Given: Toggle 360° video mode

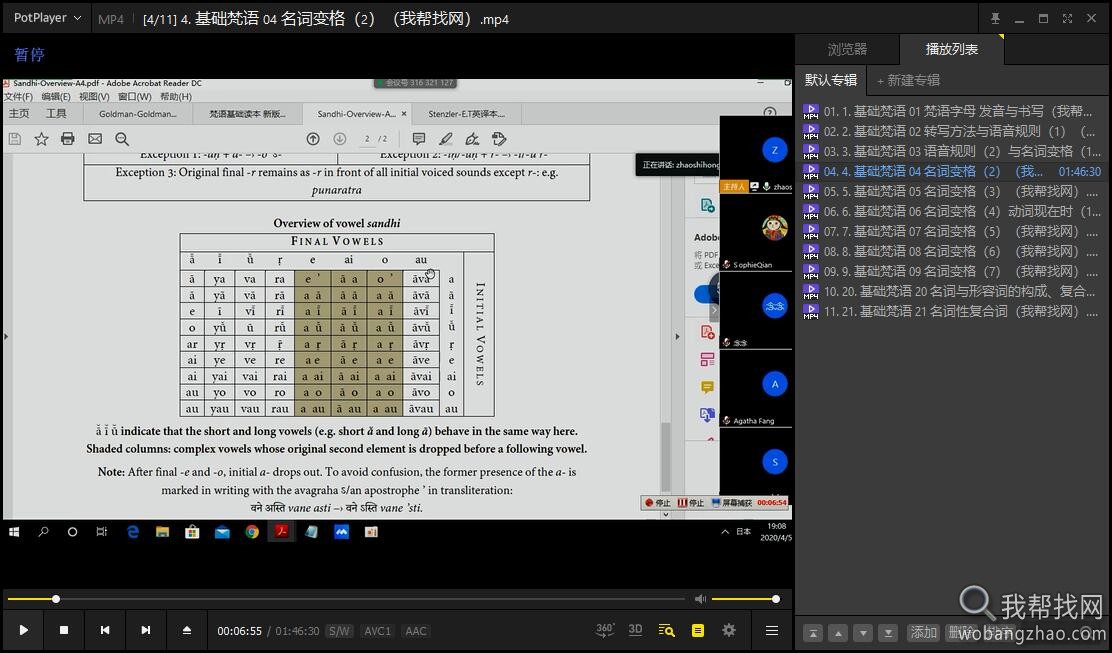Looking at the screenshot, I should click(605, 630).
